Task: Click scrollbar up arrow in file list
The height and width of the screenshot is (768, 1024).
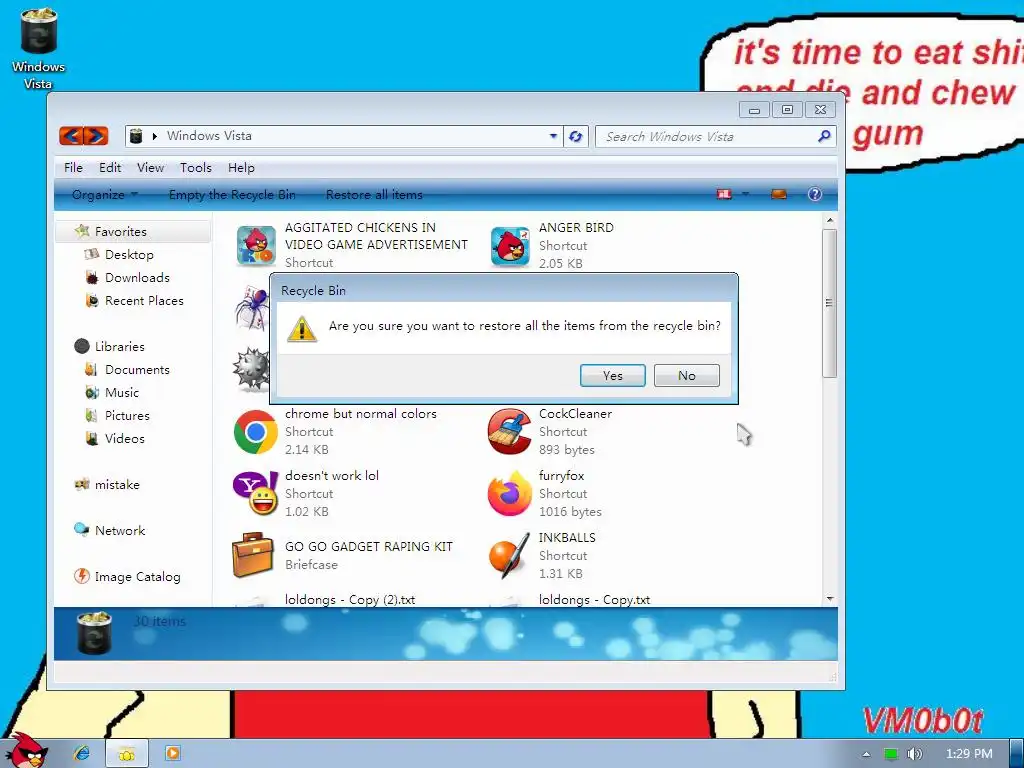Action: (829, 221)
